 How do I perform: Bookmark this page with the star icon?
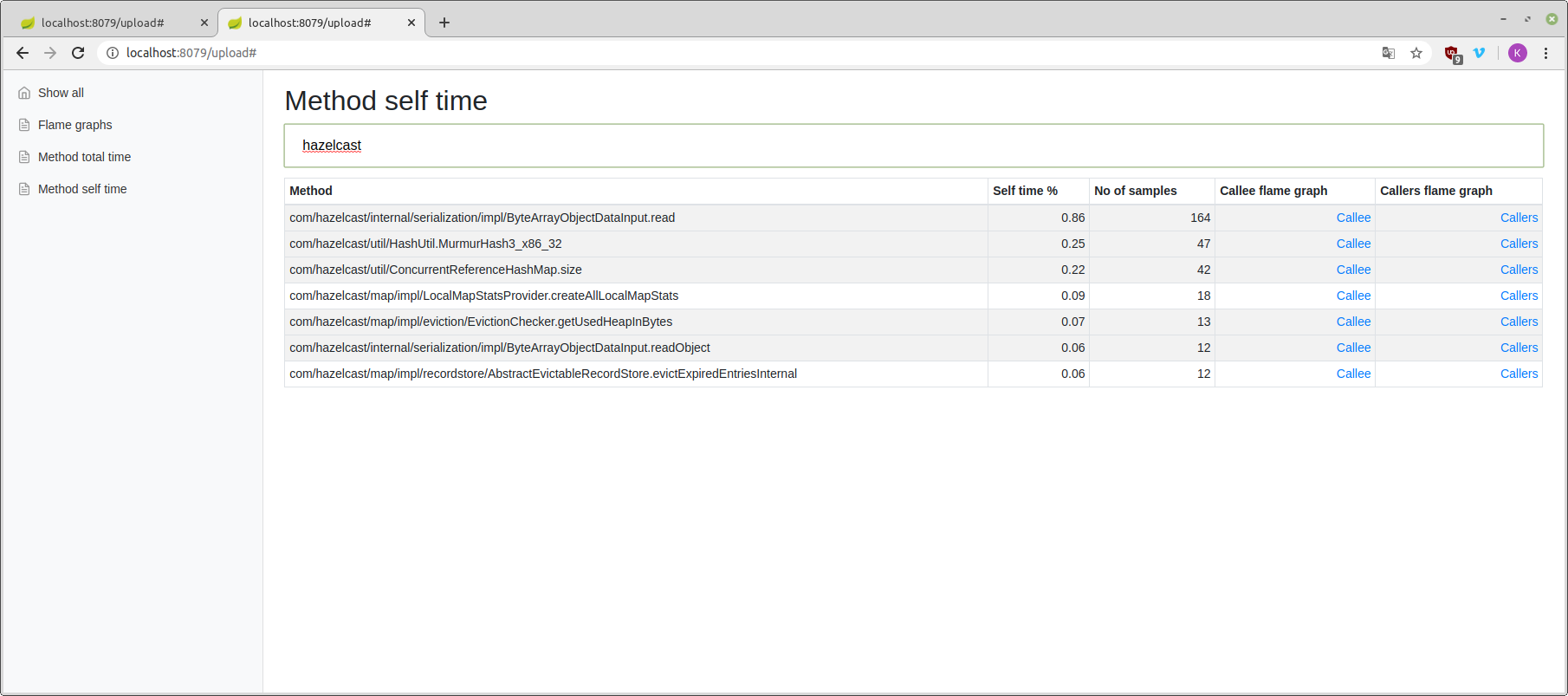[x=1416, y=53]
